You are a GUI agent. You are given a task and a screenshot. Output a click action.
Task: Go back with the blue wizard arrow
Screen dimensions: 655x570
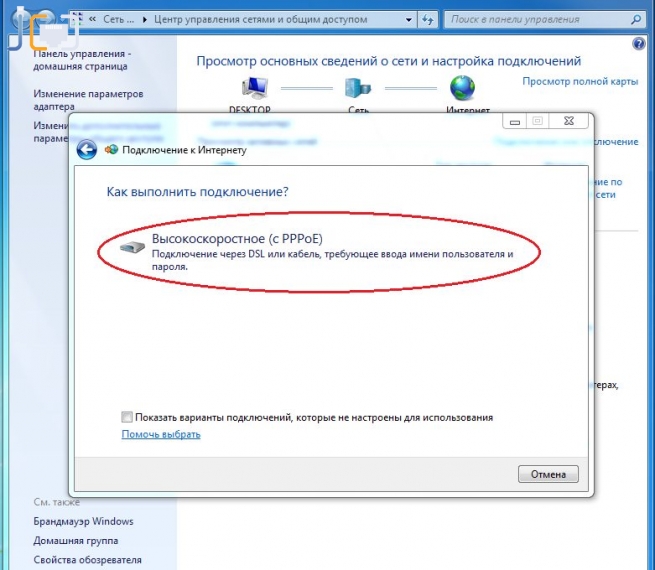[86, 150]
